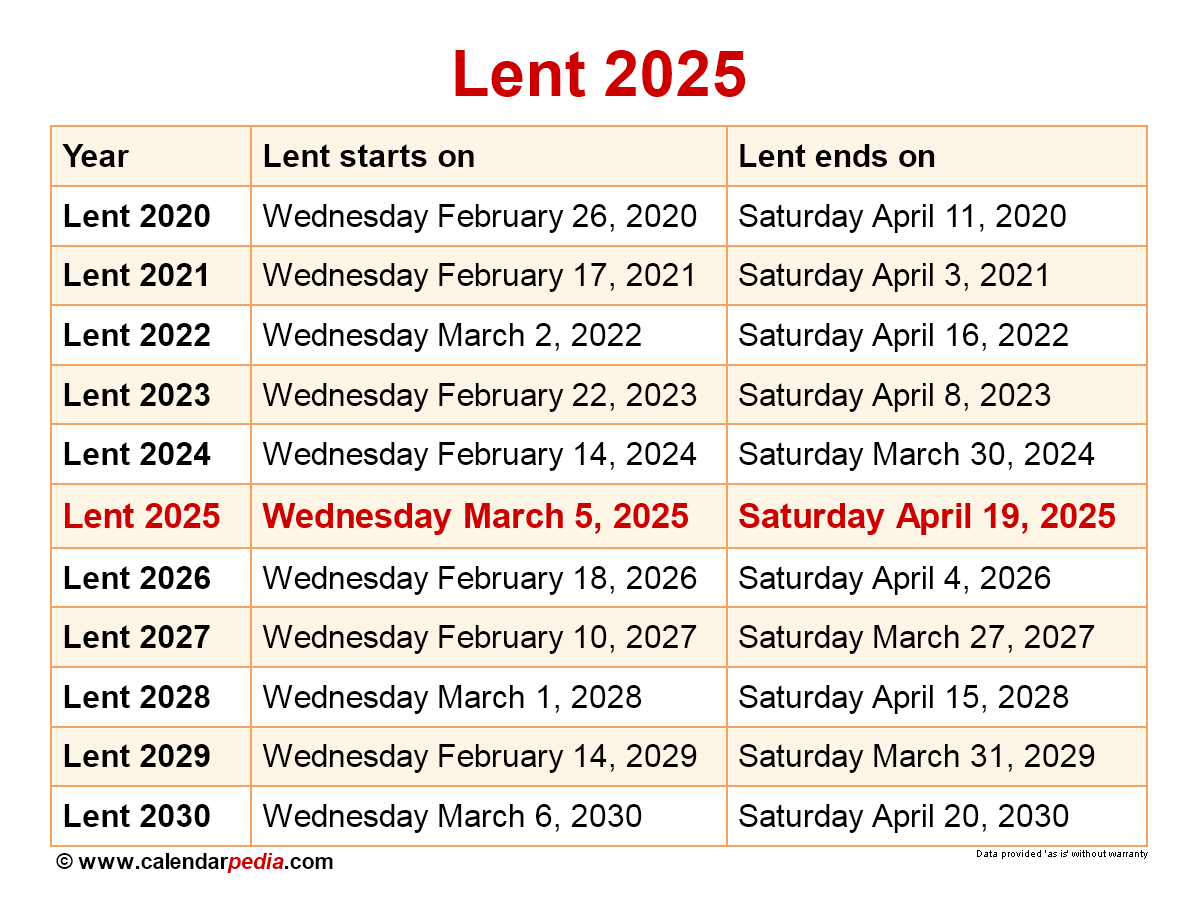This screenshot has height=923, width=1198.
Task: Click the copyright symbol in the footer
Action: 64,861
